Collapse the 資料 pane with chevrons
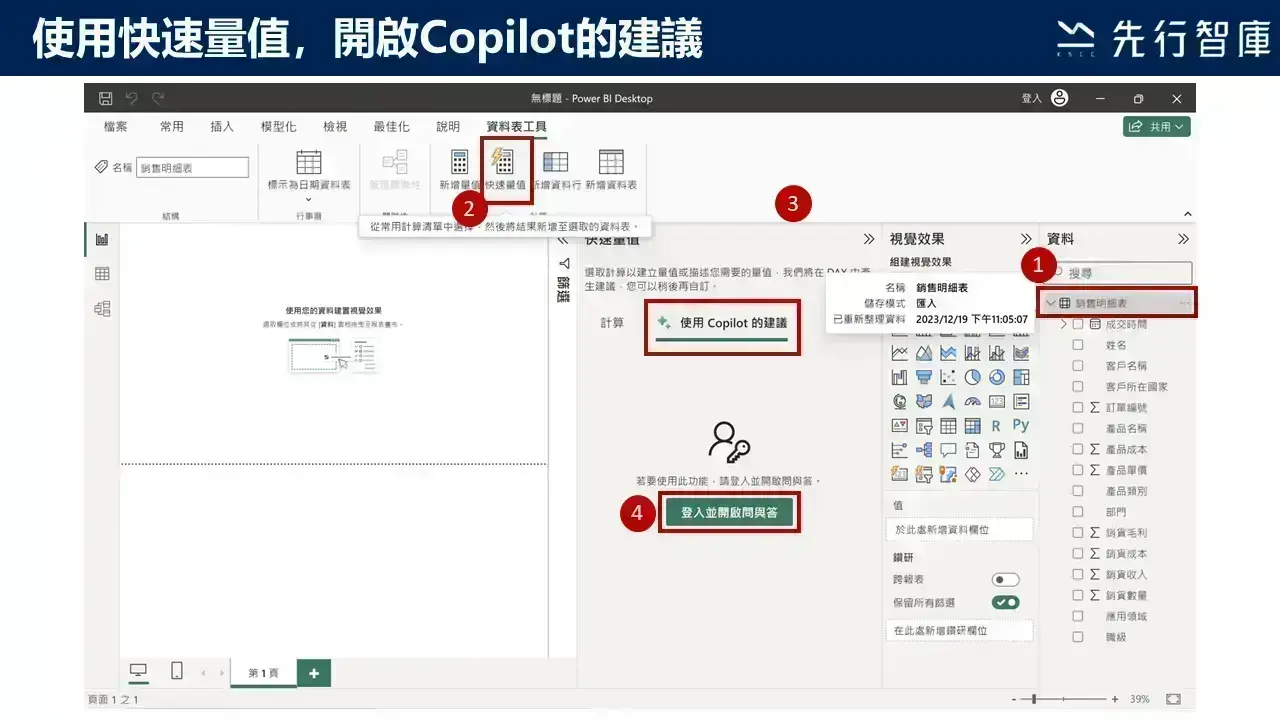 tap(1183, 239)
